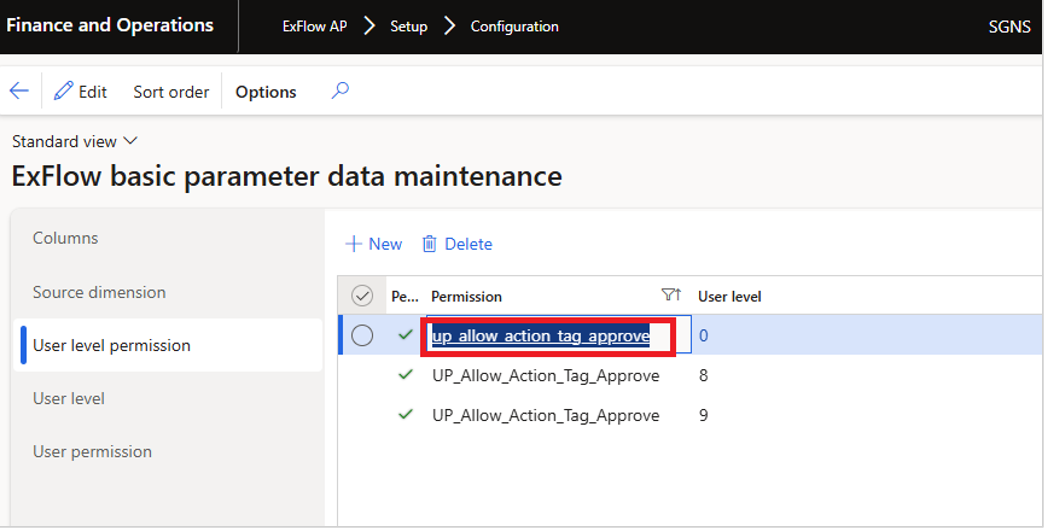Click the User level value 9
The width and height of the screenshot is (1046, 532).
coord(703,416)
